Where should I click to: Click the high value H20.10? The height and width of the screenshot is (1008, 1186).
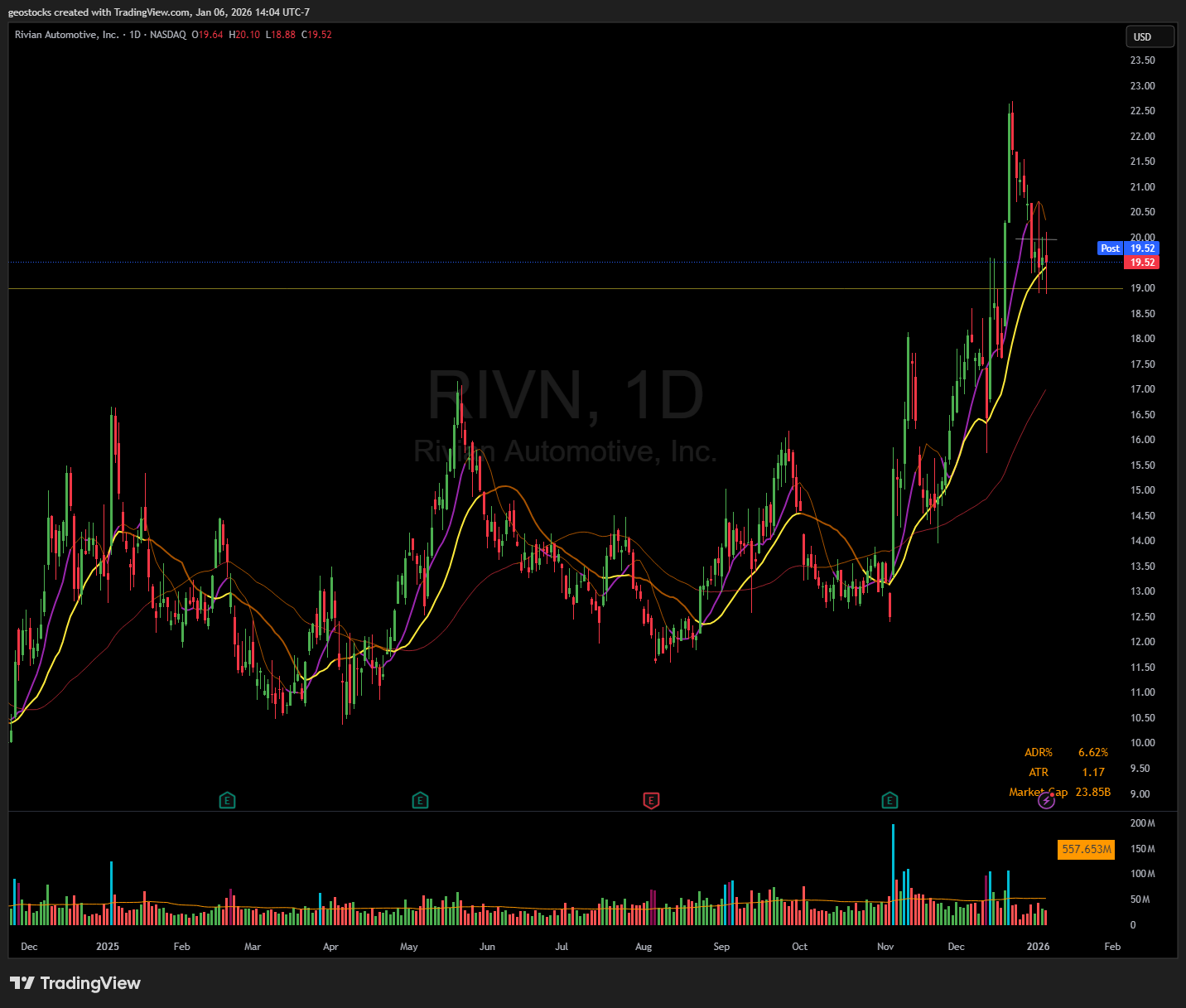(x=244, y=35)
